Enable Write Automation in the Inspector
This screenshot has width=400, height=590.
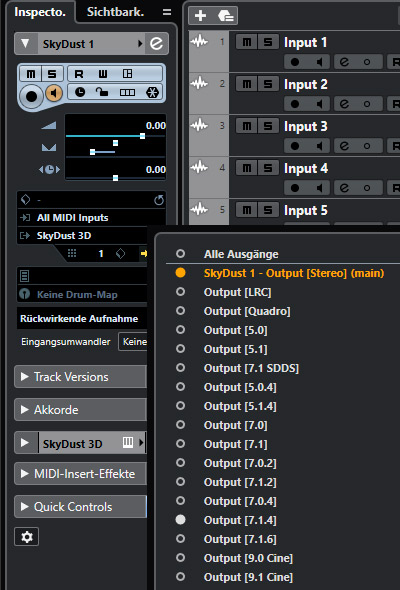pyautogui.click(x=103, y=74)
